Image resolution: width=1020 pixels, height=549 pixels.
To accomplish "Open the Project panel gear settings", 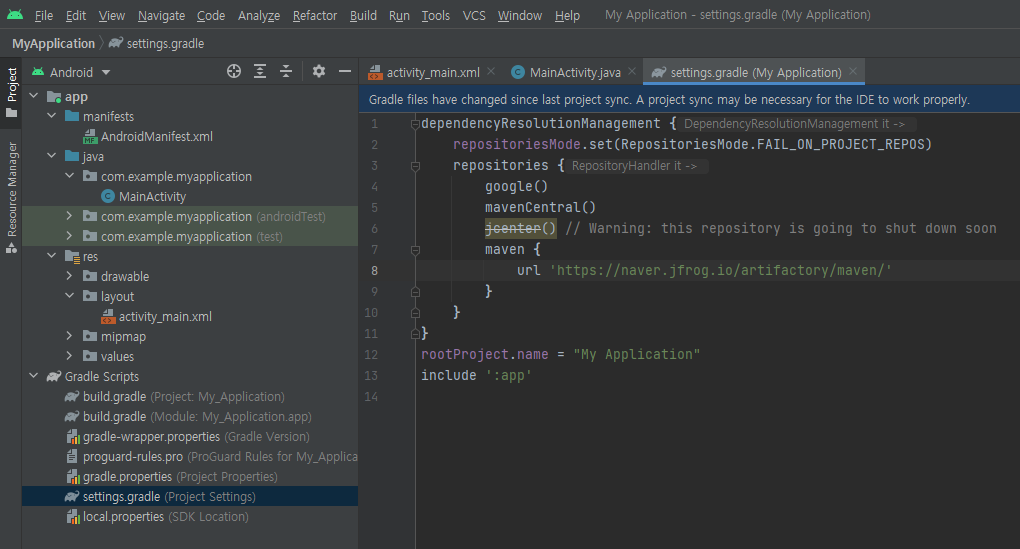I will pyautogui.click(x=319, y=72).
